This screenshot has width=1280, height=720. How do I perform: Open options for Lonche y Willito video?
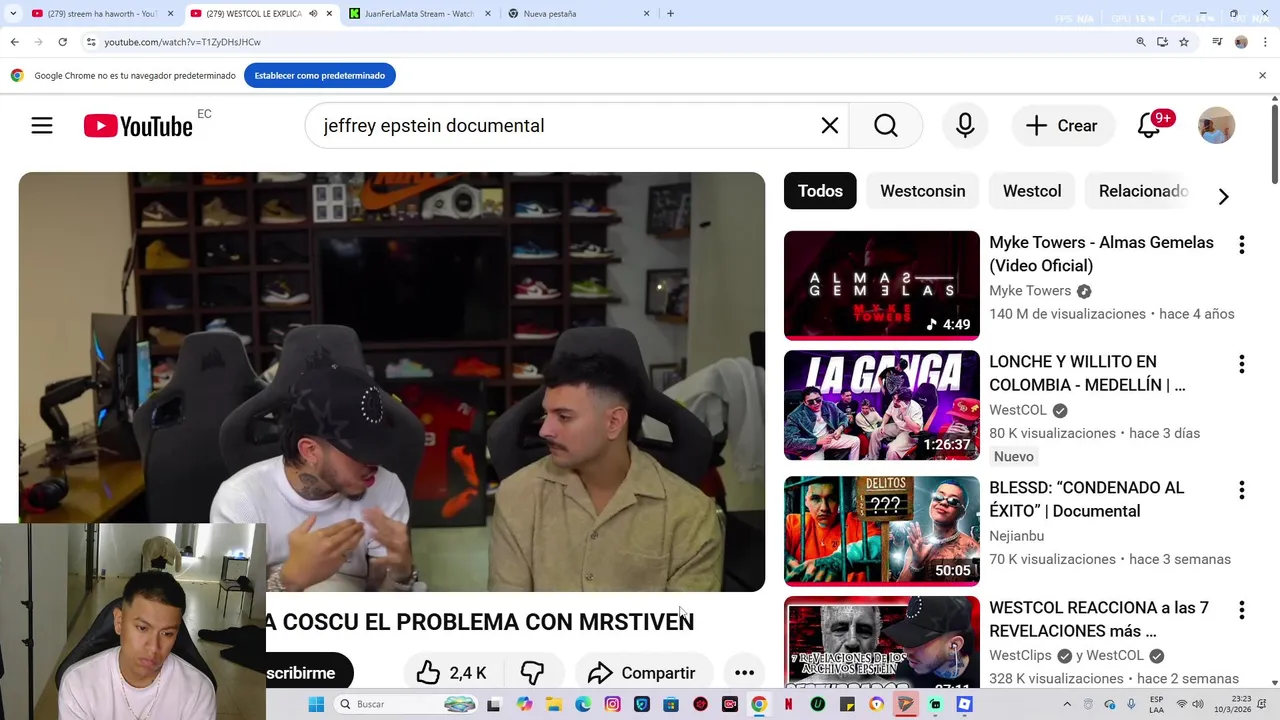[1241, 364]
